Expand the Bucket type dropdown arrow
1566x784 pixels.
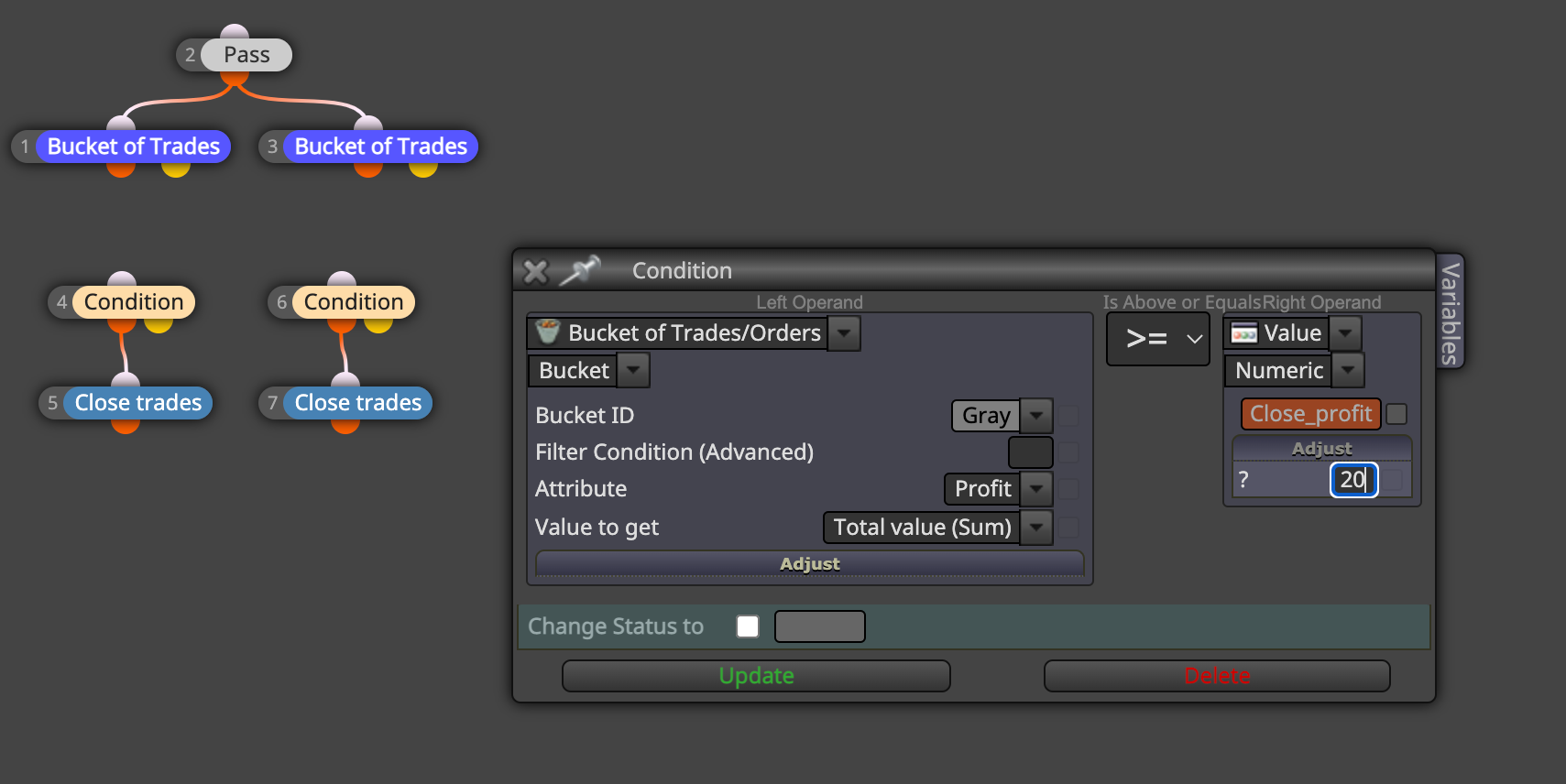pos(634,371)
